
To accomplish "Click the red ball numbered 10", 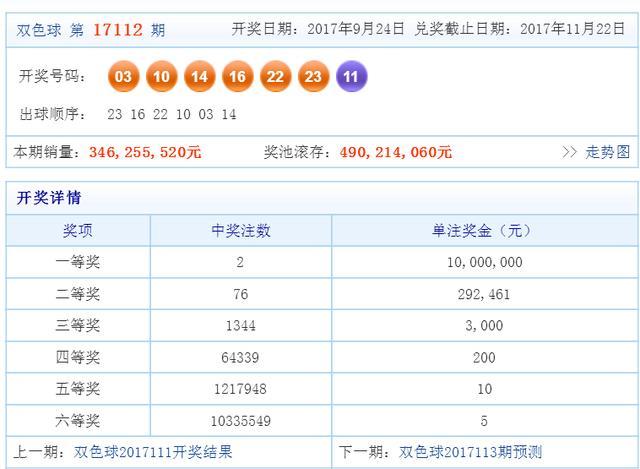I will (161, 76).
